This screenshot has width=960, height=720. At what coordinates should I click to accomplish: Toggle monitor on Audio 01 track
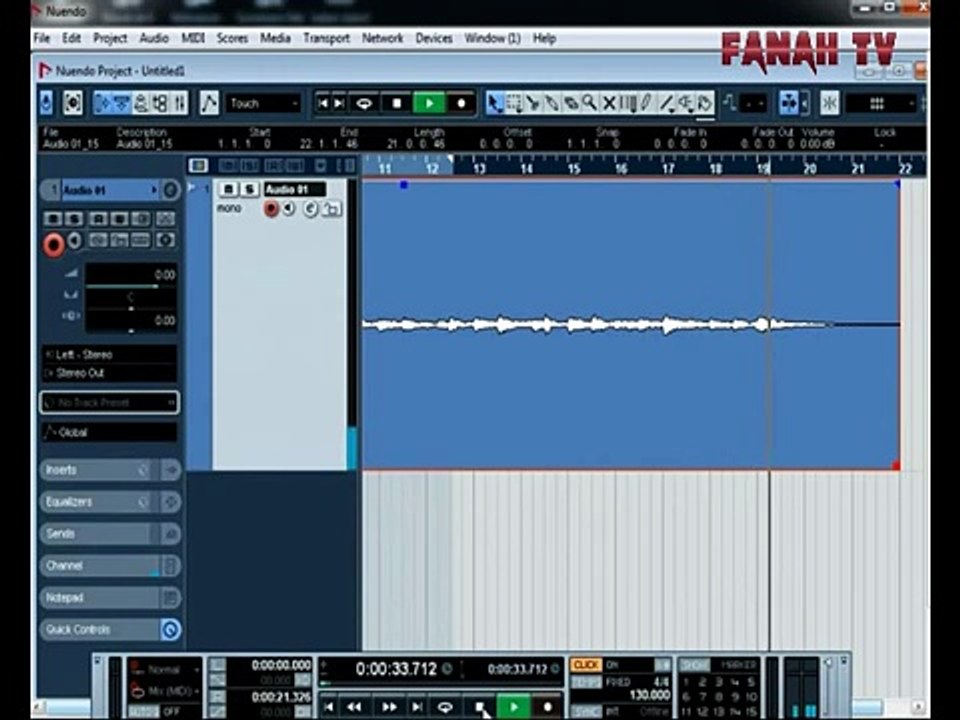point(289,209)
